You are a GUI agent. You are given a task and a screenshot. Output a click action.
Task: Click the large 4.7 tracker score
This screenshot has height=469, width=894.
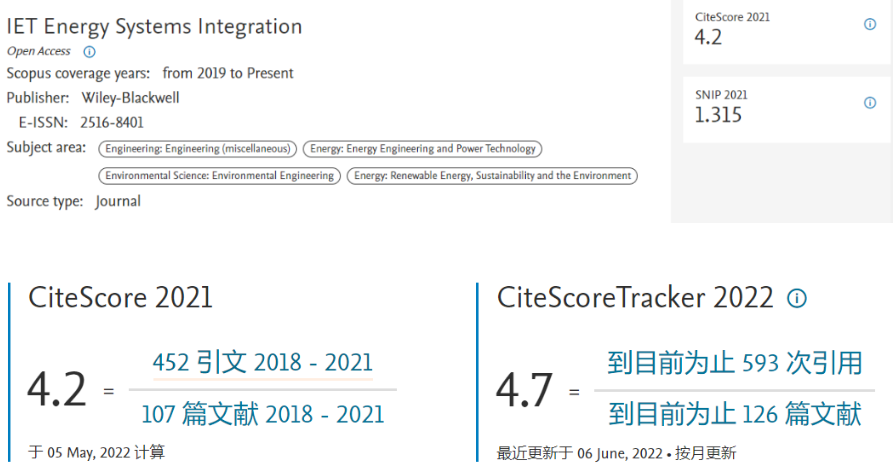[x=525, y=390]
